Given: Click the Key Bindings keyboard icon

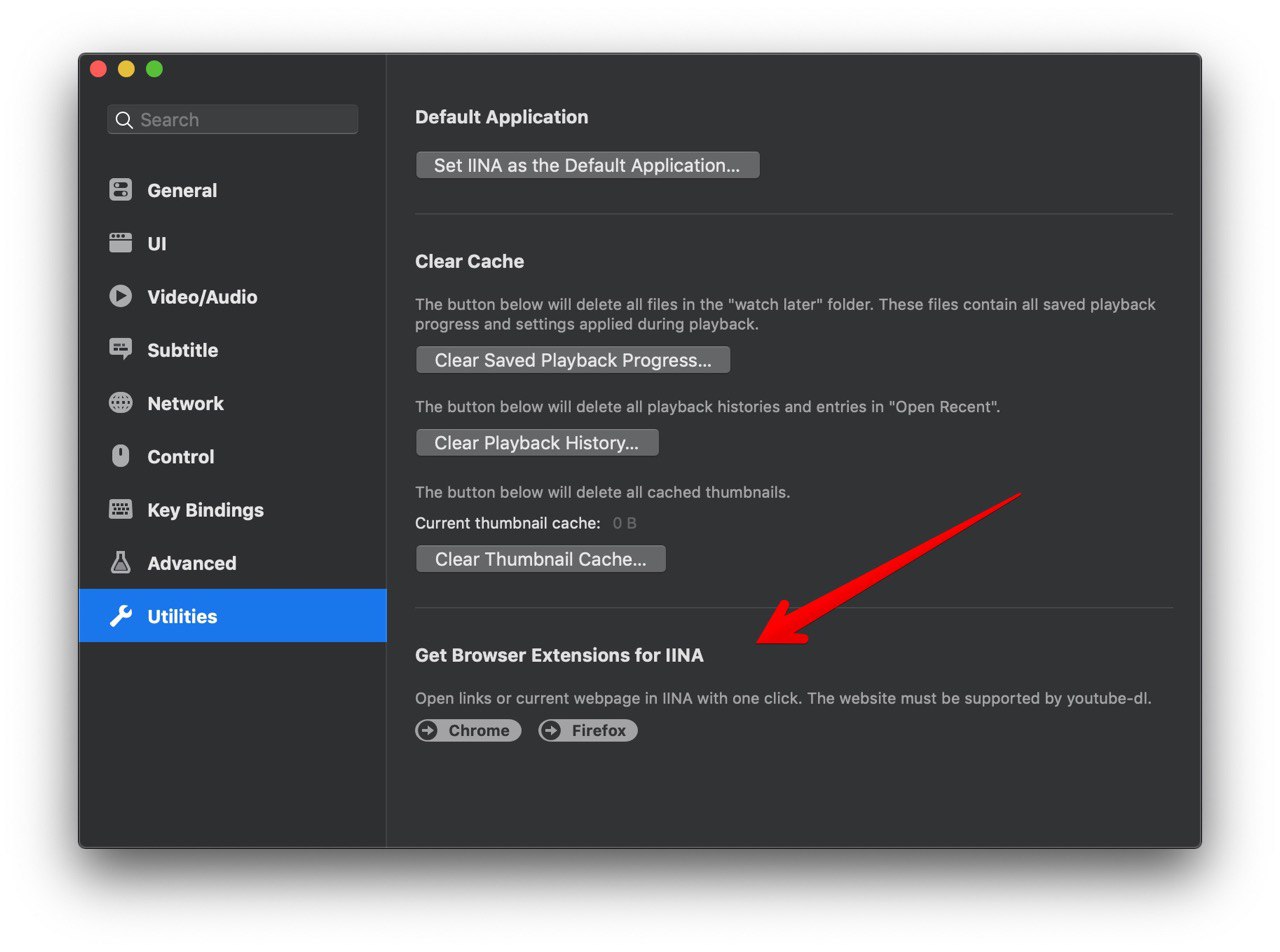Looking at the screenshot, I should [x=121, y=509].
